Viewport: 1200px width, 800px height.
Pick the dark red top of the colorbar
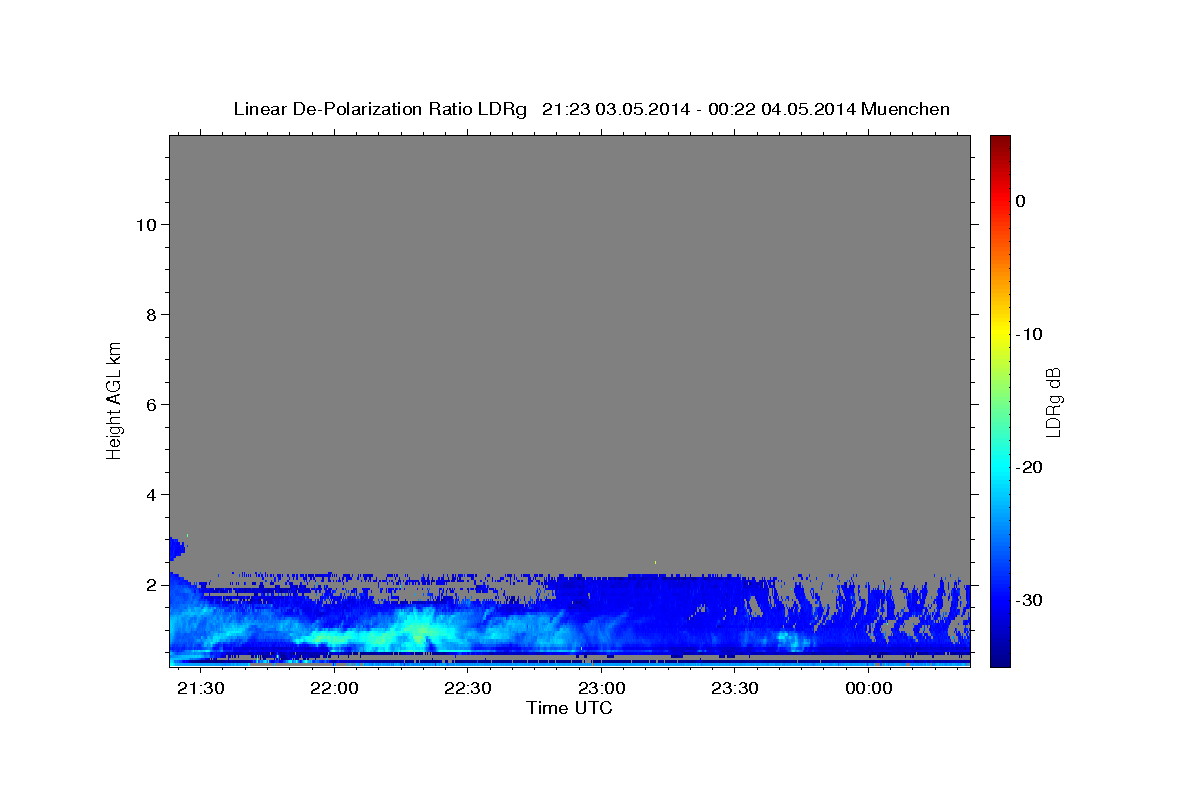(1000, 141)
